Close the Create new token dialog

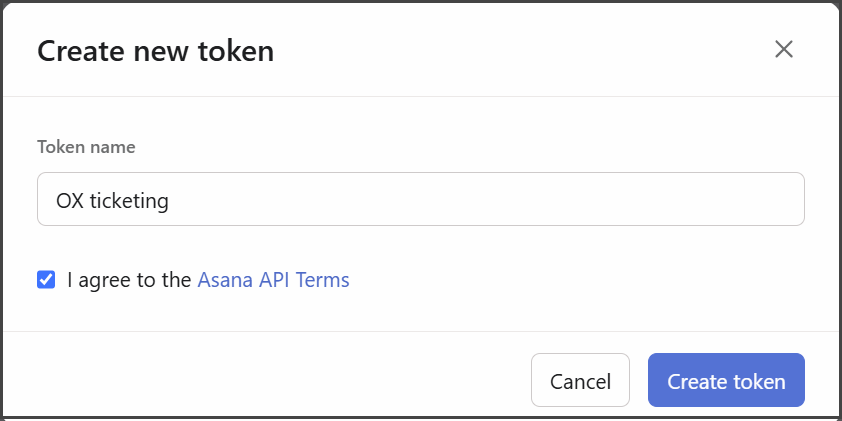(783, 49)
